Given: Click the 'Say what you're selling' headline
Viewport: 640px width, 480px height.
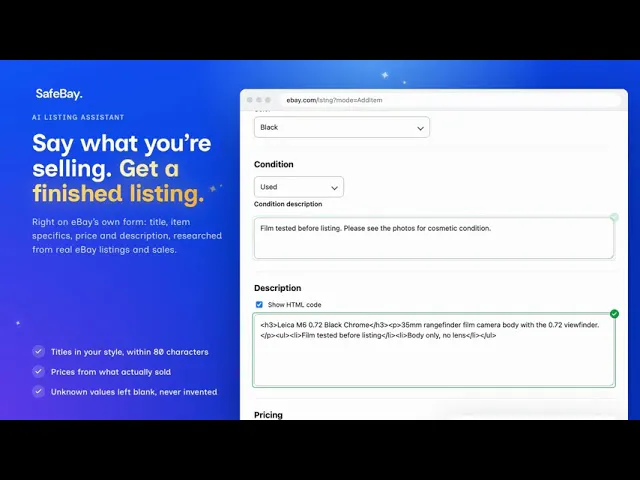Looking at the screenshot, I should (122, 168).
